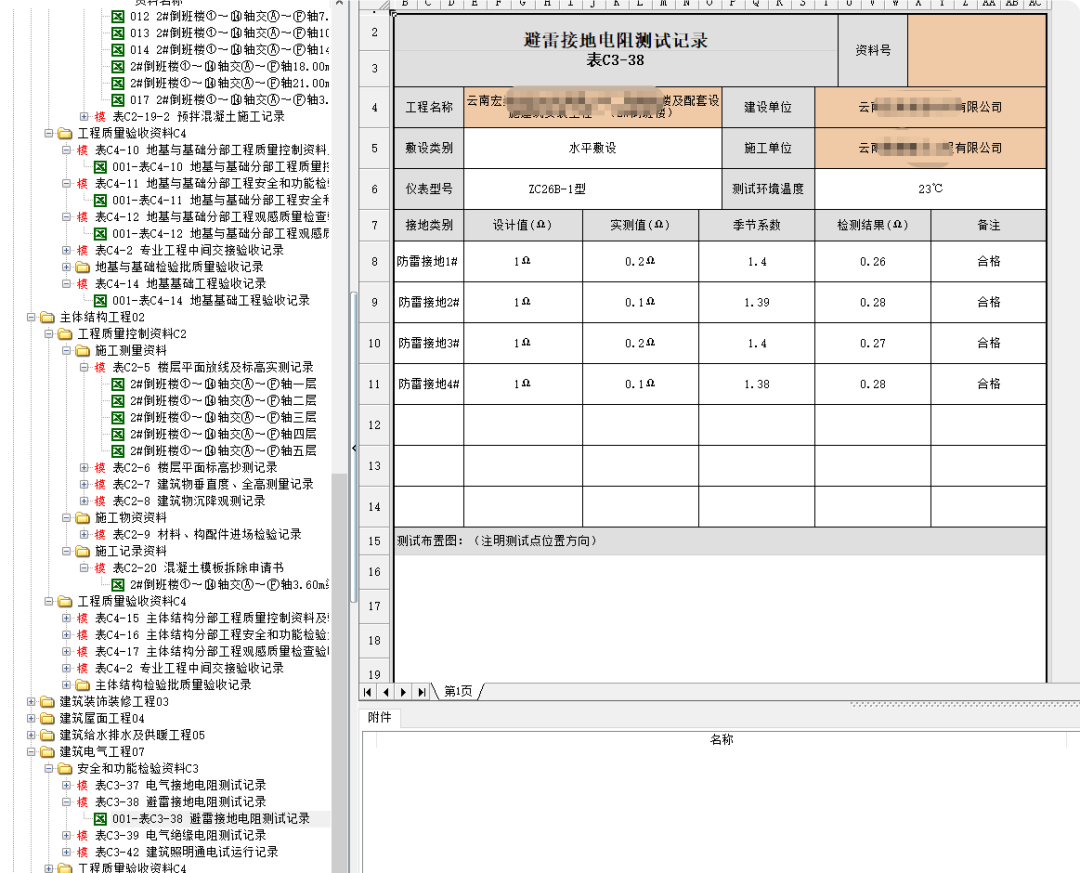
Task: Go to next sheet page arrow
Action: (x=403, y=692)
